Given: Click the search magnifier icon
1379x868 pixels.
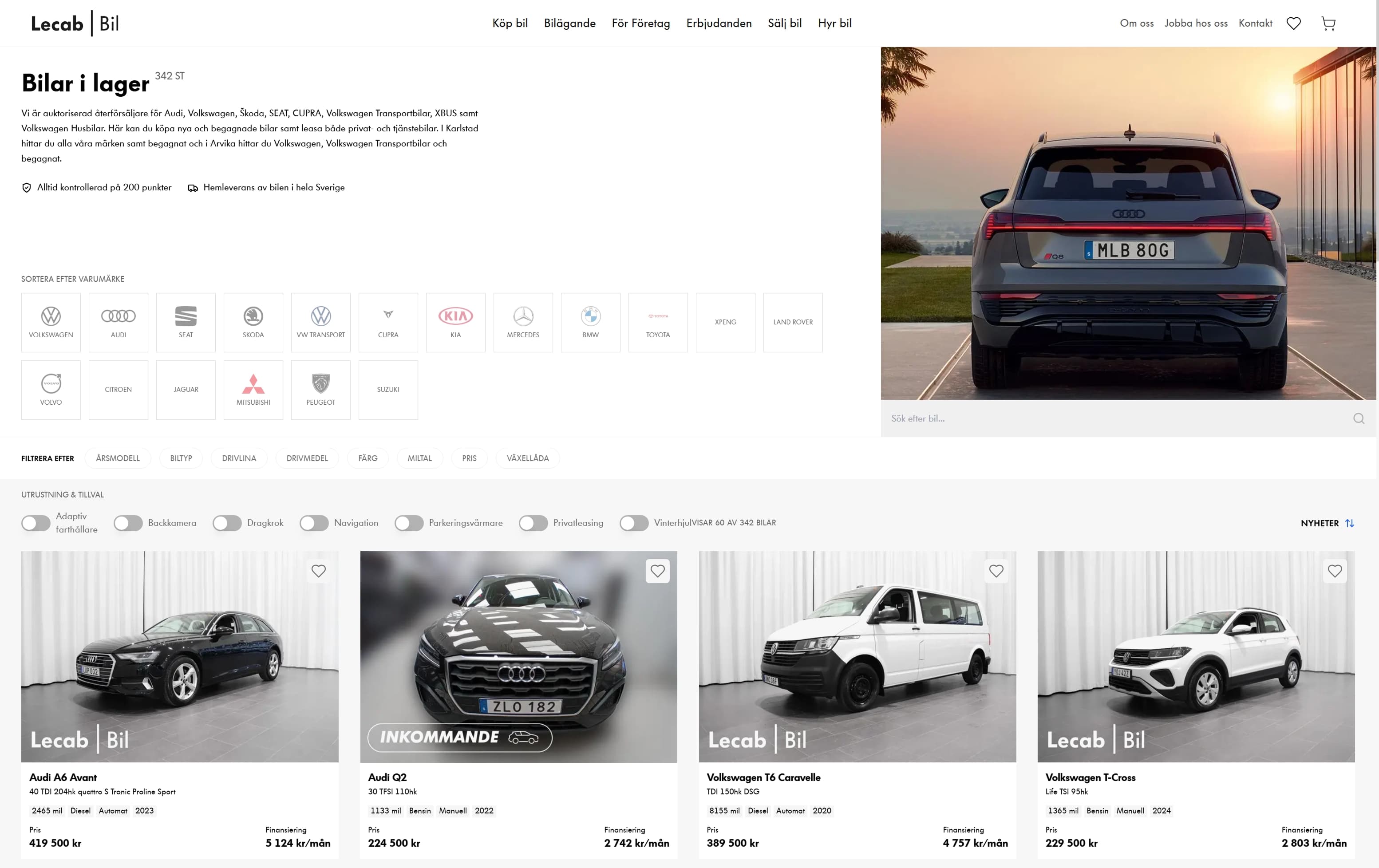Looking at the screenshot, I should [1359, 418].
